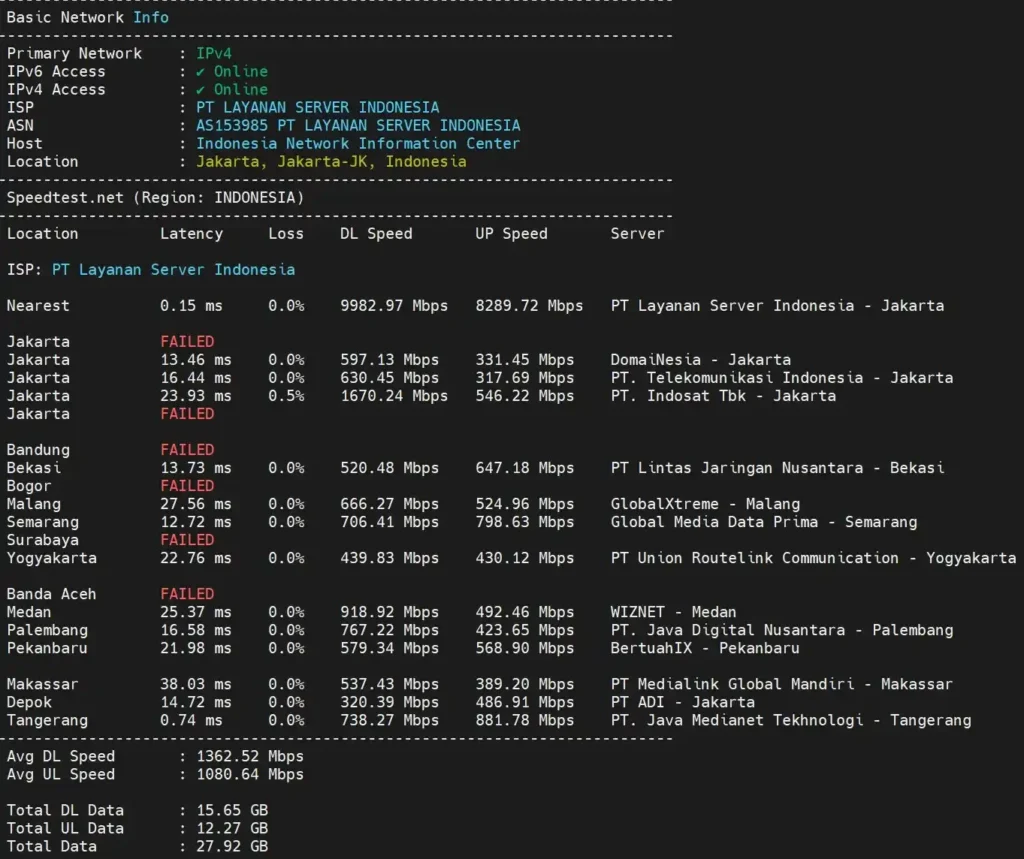This screenshot has height=859, width=1024.
Task: Select the Nearest latency "0.15 ms"
Action: [x=191, y=306]
